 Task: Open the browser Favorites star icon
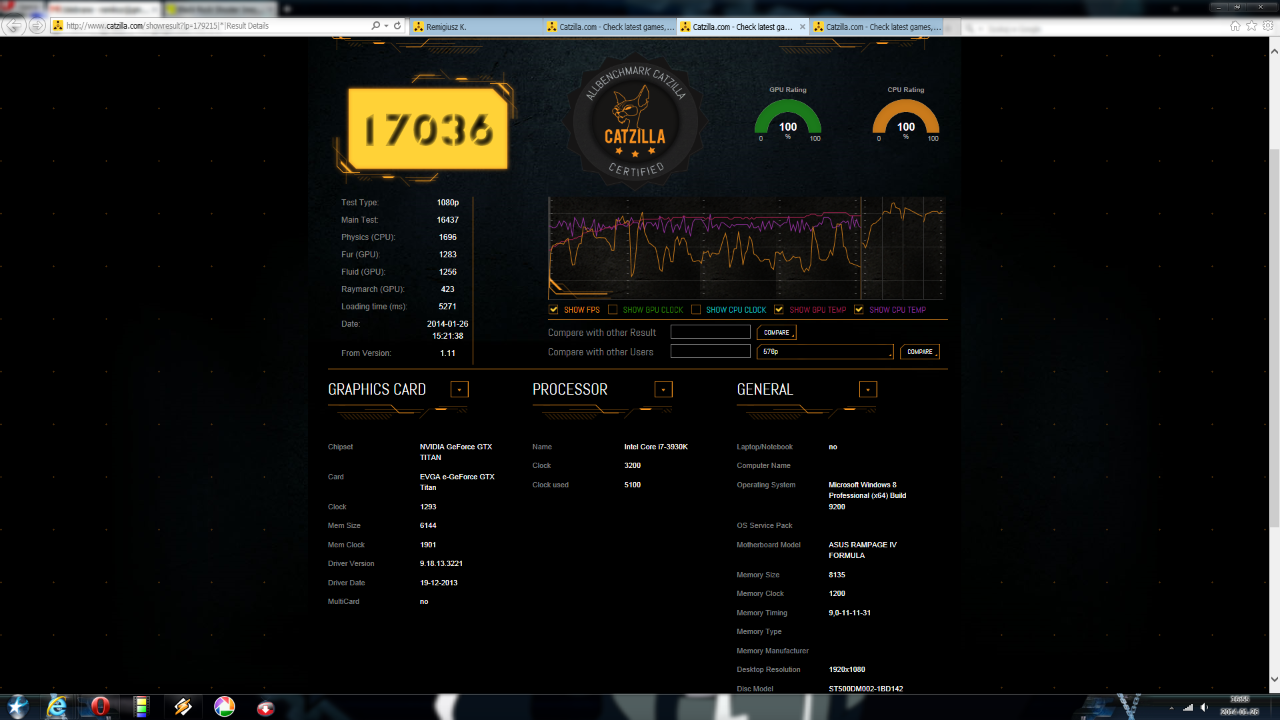[x=1251, y=26]
